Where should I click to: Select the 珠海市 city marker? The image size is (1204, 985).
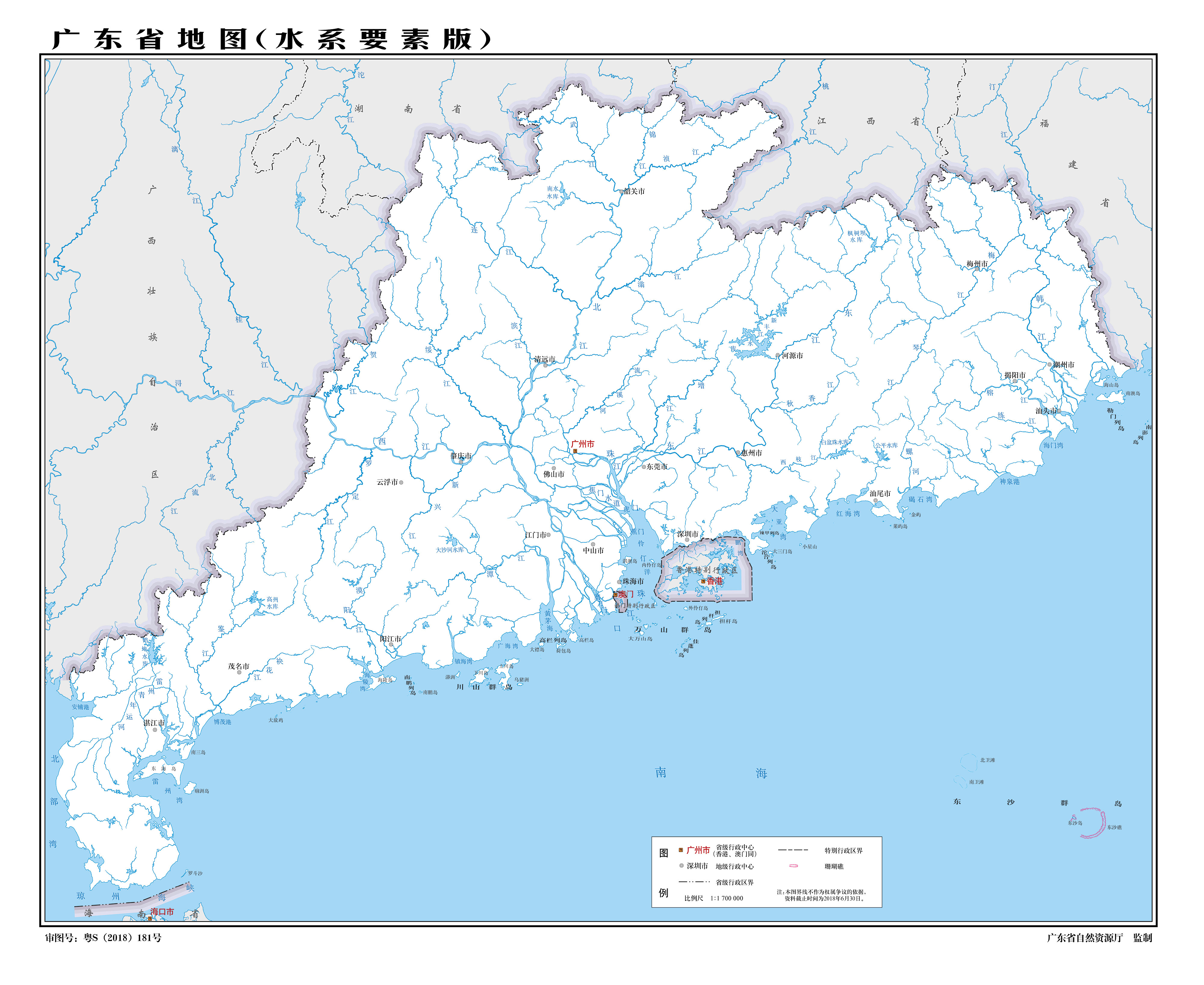click(x=619, y=582)
